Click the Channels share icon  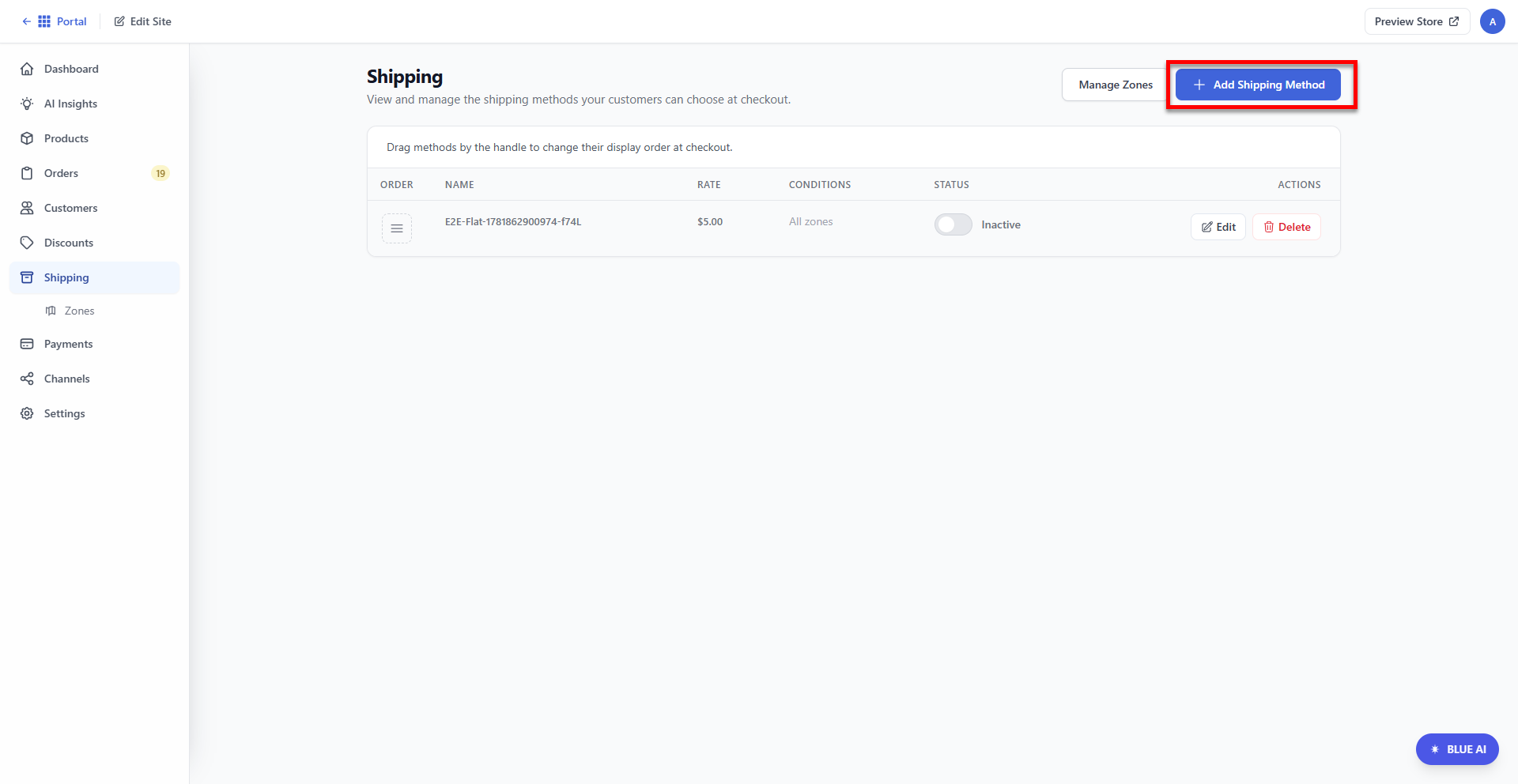27,379
